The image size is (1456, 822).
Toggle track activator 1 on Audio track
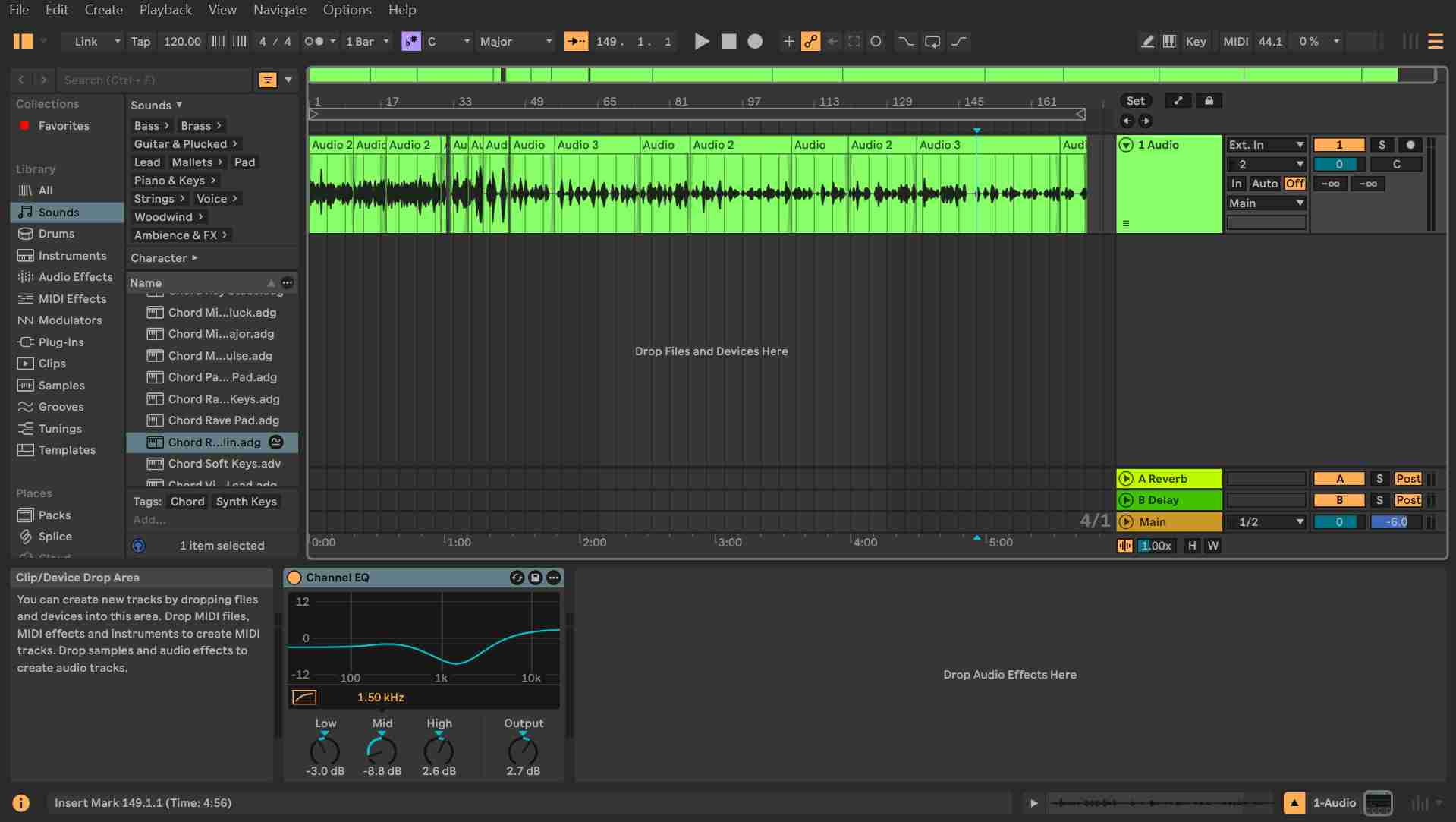pyautogui.click(x=1339, y=144)
